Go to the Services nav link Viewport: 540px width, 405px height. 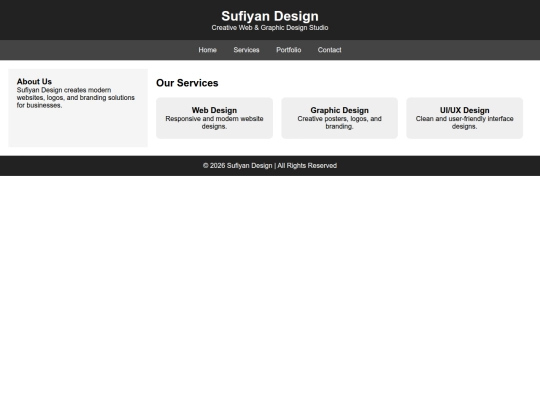(x=246, y=50)
